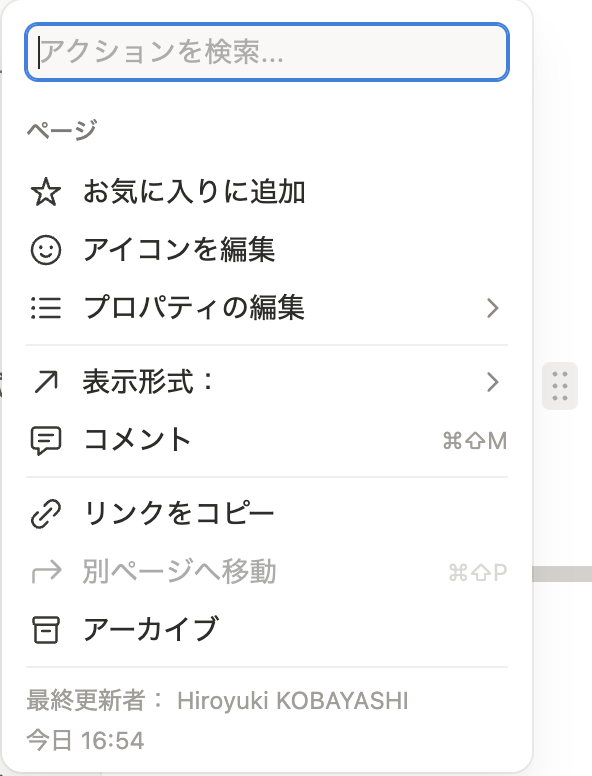Choose リンクをコピー from the menu
The height and width of the screenshot is (776, 592).
pyautogui.click(x=267, y=514)
